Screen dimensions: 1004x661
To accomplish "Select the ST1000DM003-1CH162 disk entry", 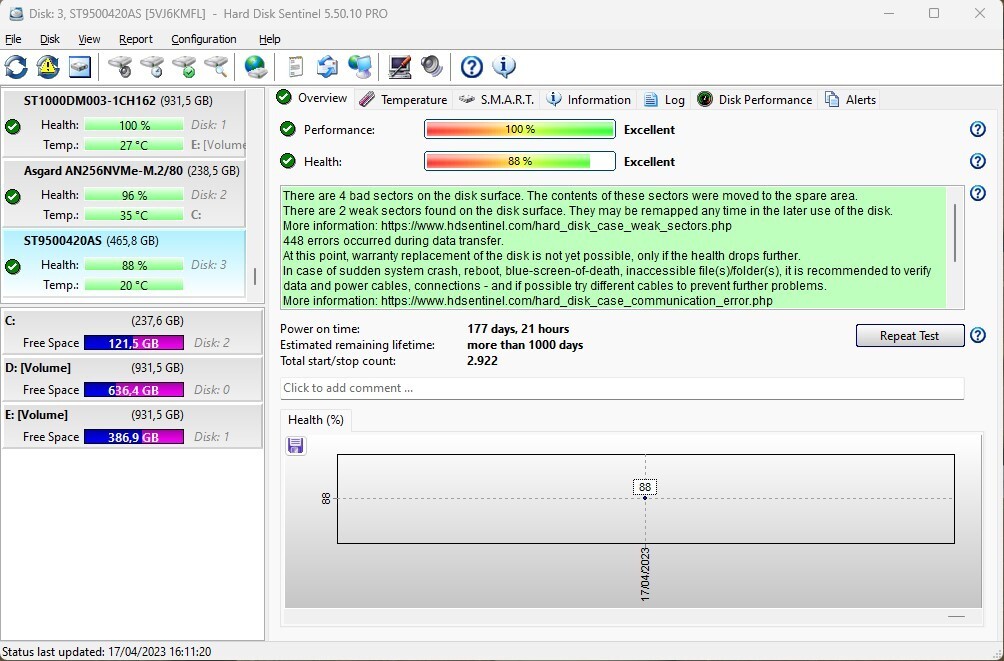I will (124, 122).
